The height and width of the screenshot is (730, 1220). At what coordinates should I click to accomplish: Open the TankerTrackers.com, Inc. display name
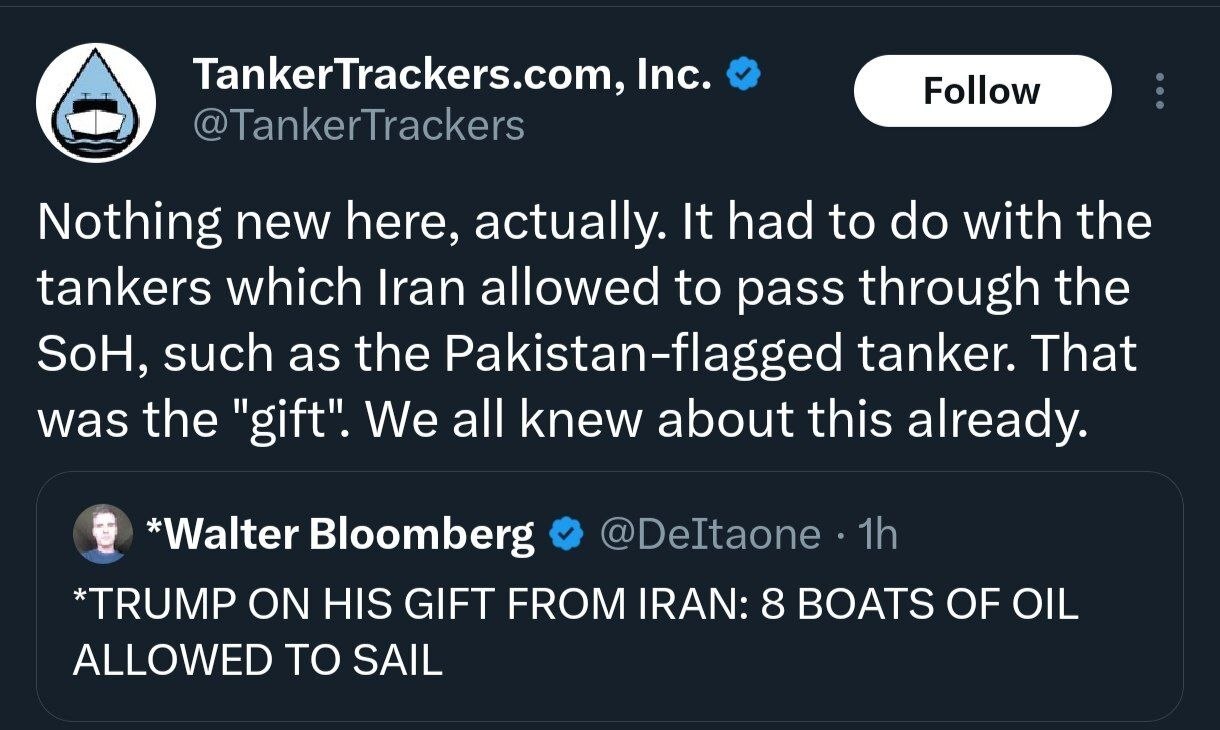[452, 74]
